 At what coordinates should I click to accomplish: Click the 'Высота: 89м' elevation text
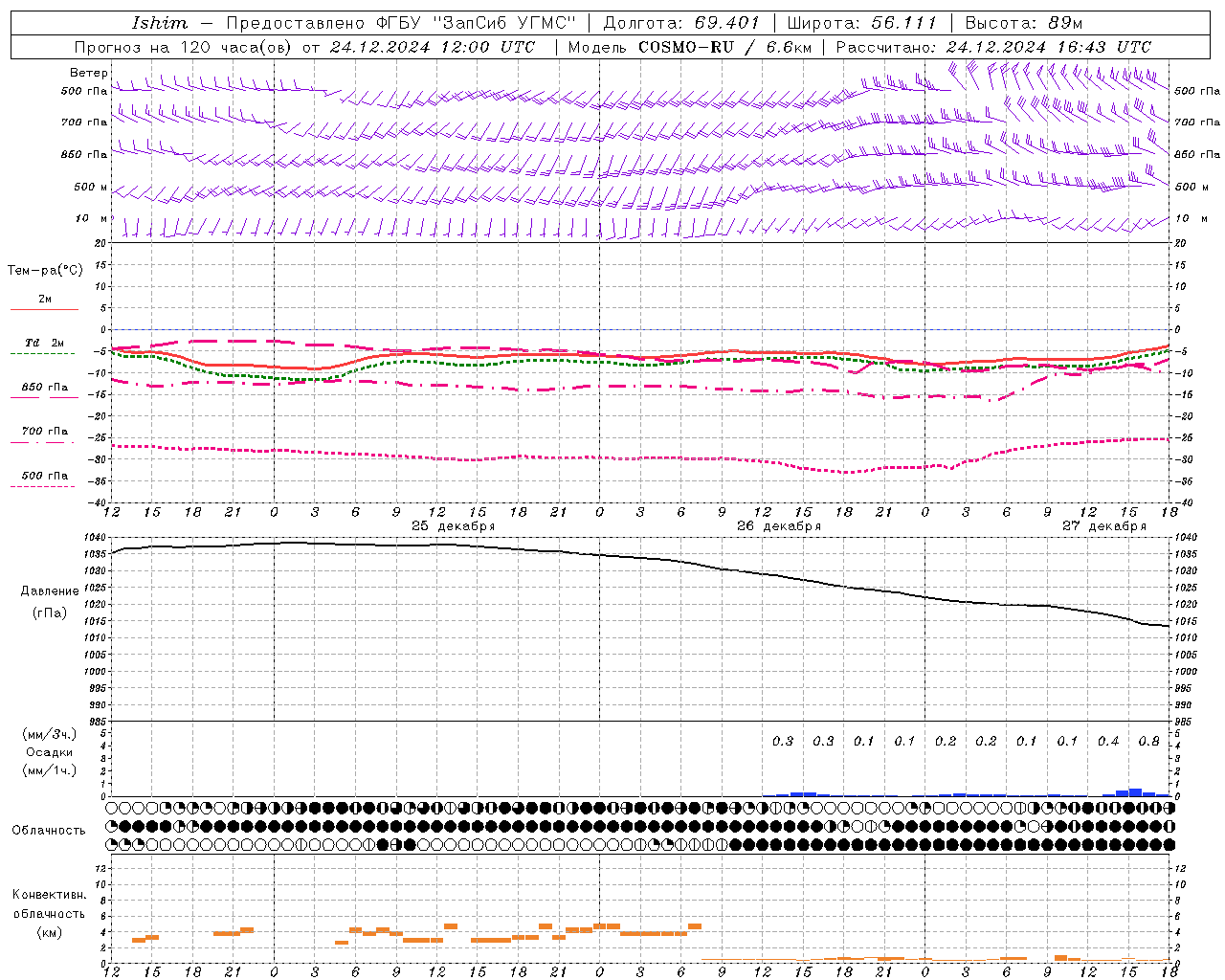click(x=1023, y=22)
